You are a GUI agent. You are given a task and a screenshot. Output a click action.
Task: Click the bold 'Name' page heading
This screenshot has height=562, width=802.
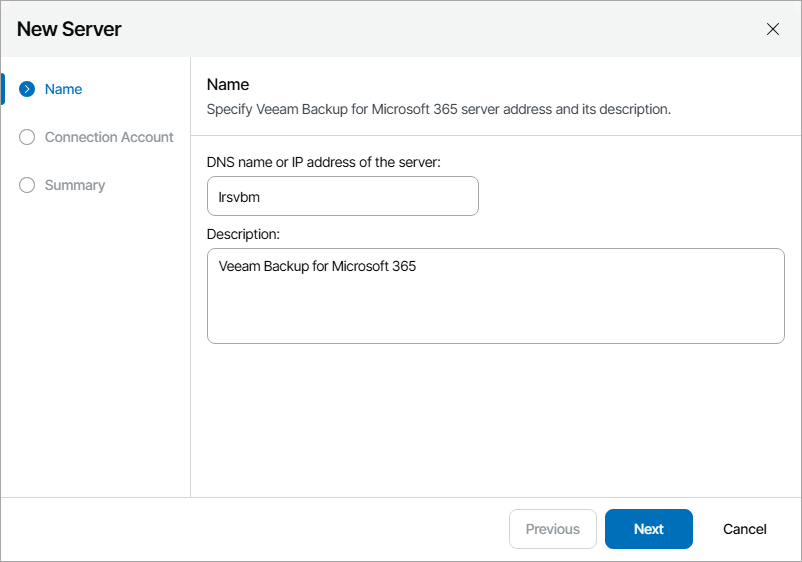[228, 85]
